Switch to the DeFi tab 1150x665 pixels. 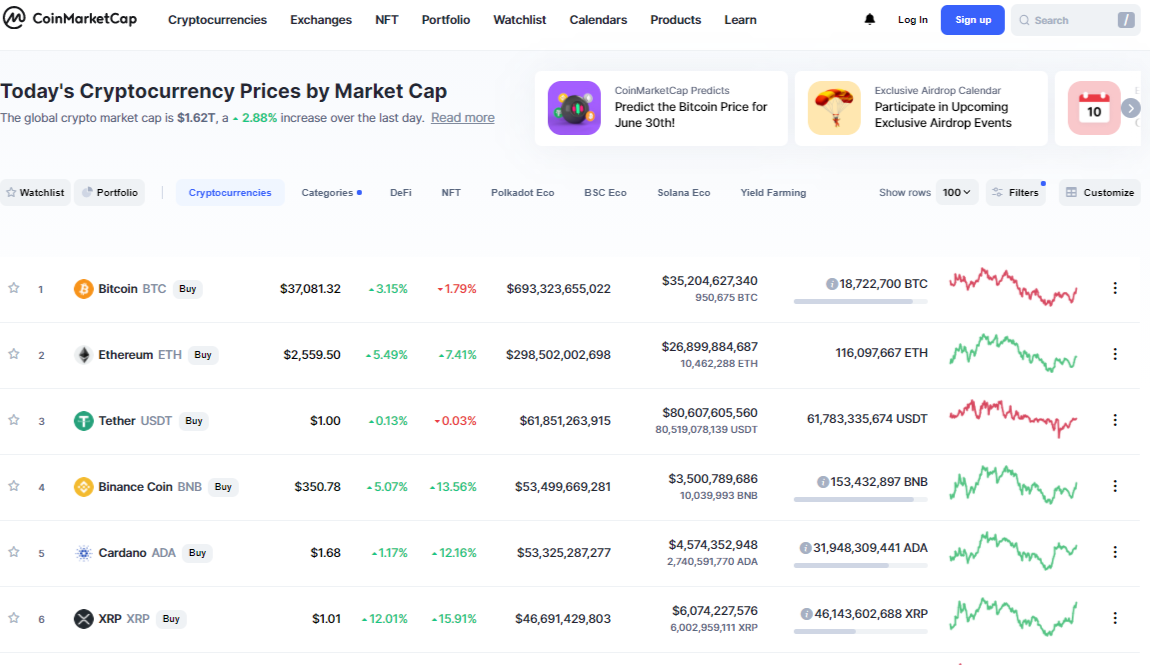(400, 192)
